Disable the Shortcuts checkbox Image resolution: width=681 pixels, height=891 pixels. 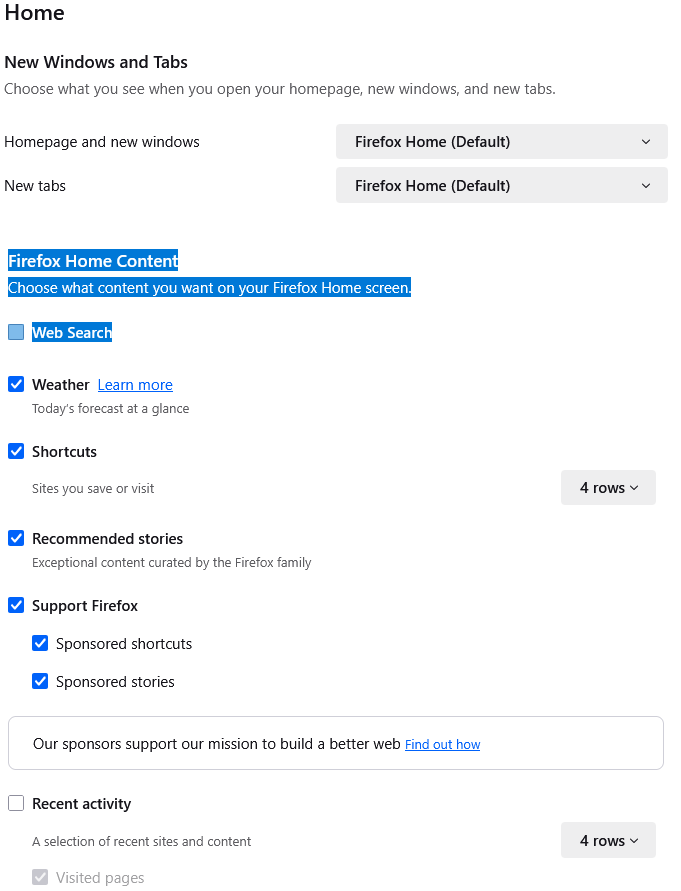(16, 452)
